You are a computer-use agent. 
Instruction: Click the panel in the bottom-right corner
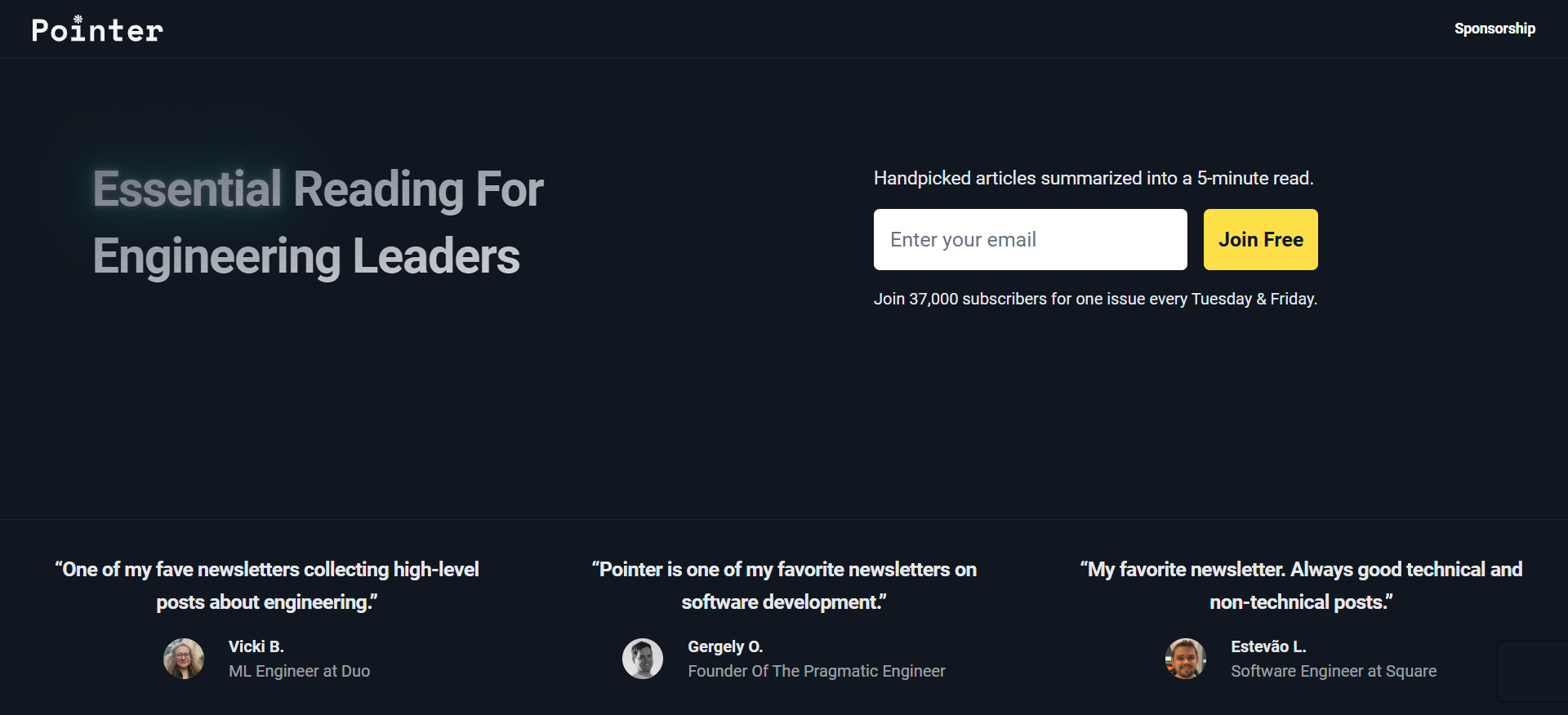click(x=1534, y=671)
